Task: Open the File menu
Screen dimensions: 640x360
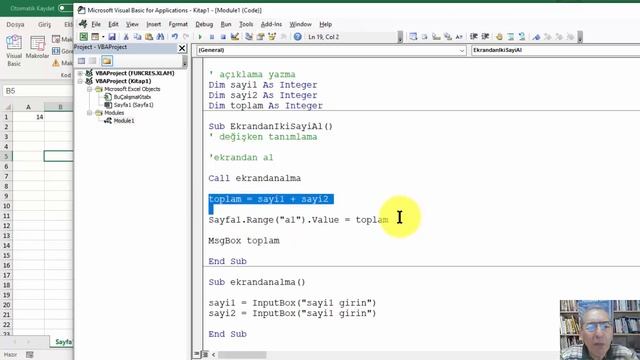Action: (96, 24)
